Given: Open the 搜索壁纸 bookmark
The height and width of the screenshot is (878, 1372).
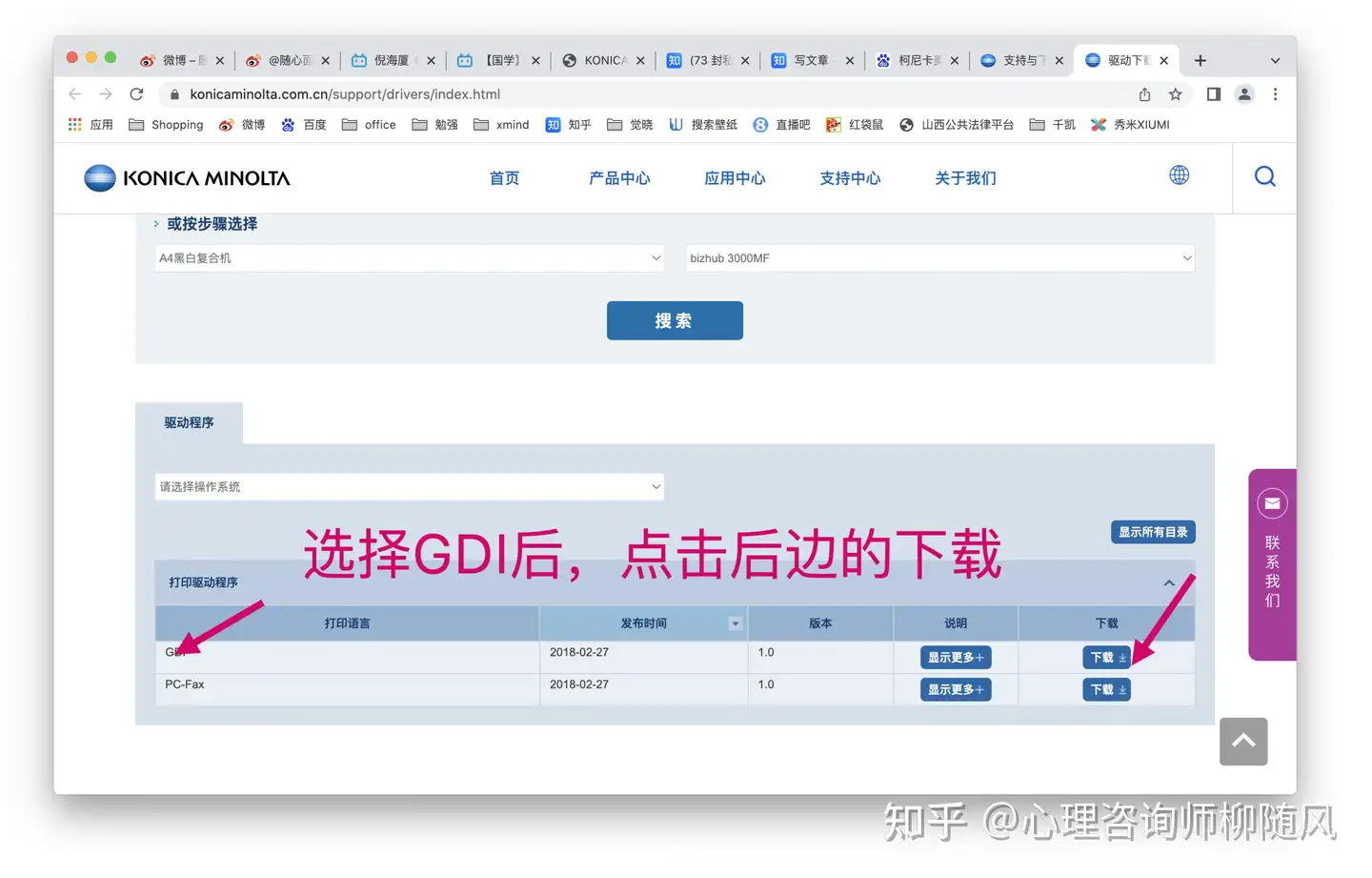Looking at the screenshot, I should [x=703, y=125].
